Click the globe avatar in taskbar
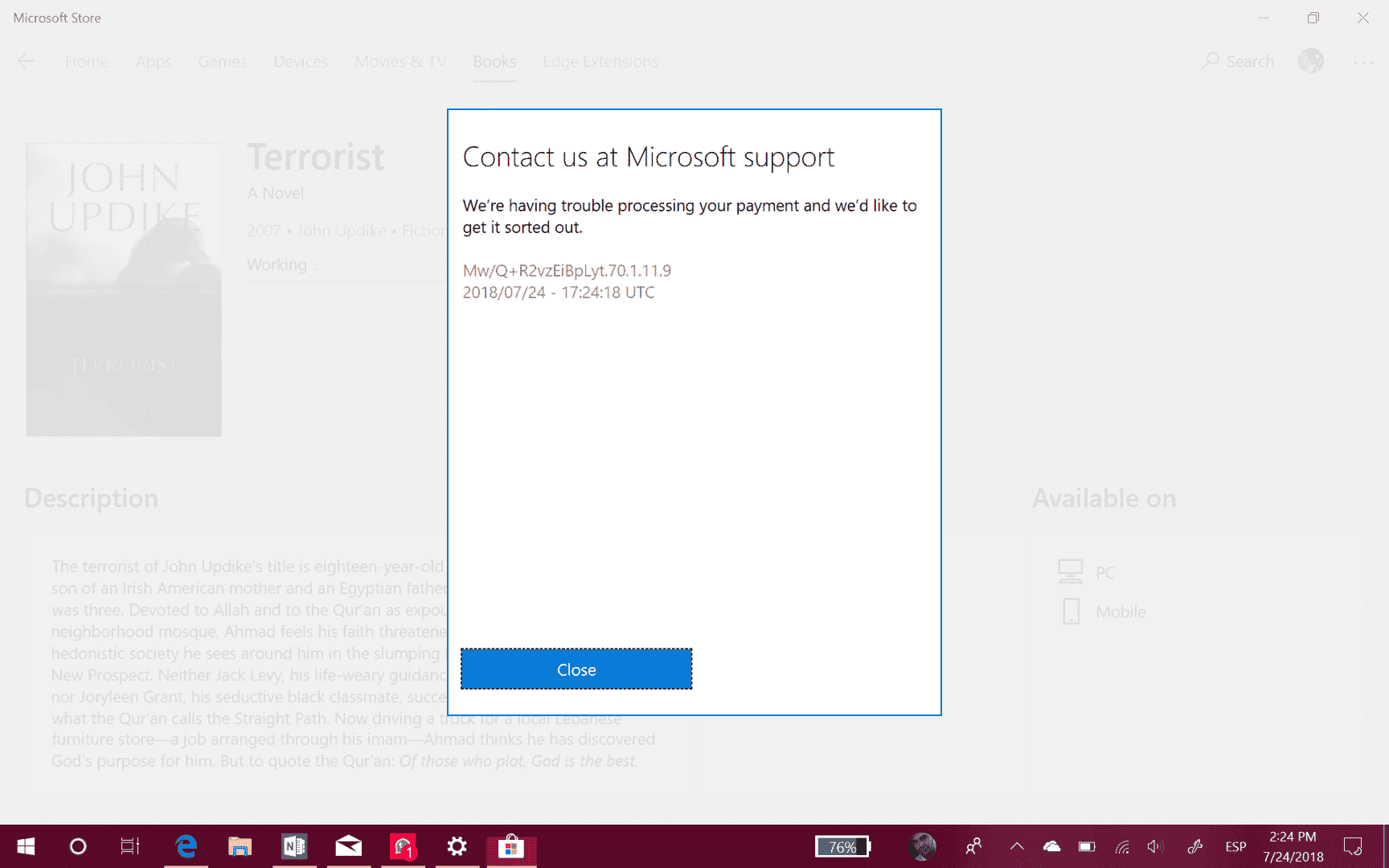Image resolution: width=1389 pixels, height=868 pixels. [x=922, y=846]
